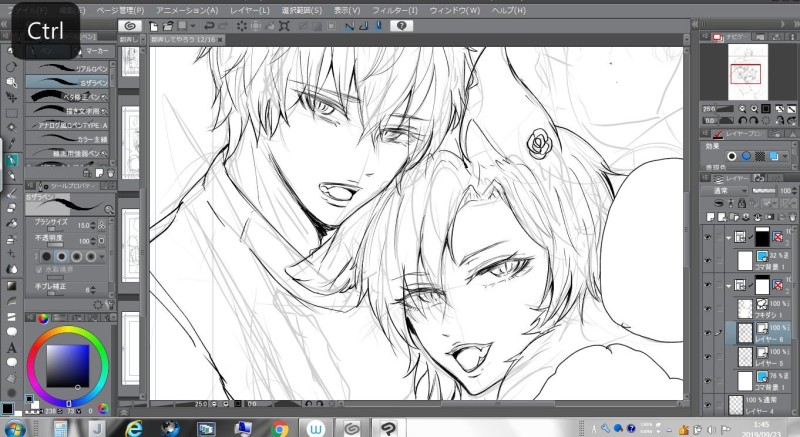Image resolution: width=800 pixels, height=437 pixels.
Task: Click navigator zoom out magnifier
Action: tap(742, 109)
